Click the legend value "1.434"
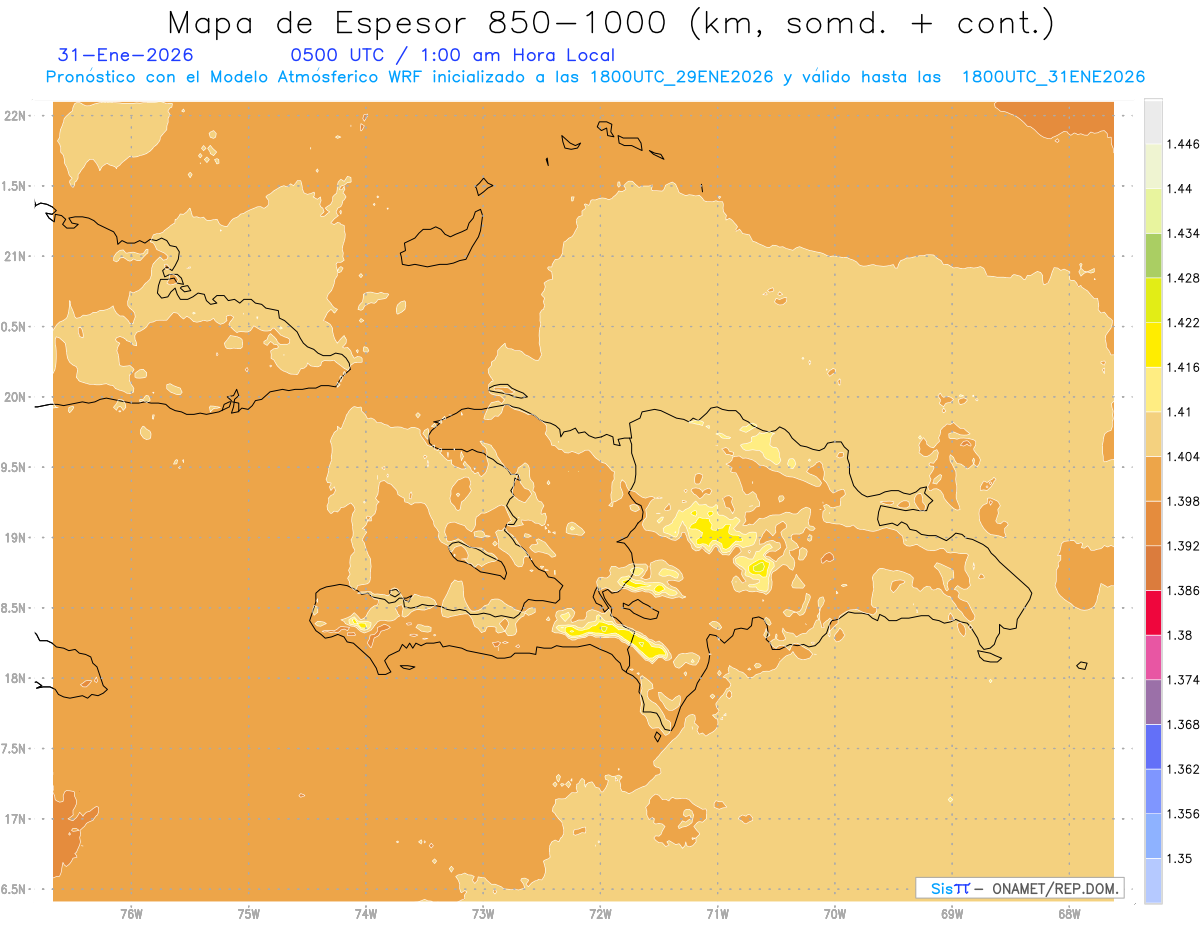 coord(1184,233)
